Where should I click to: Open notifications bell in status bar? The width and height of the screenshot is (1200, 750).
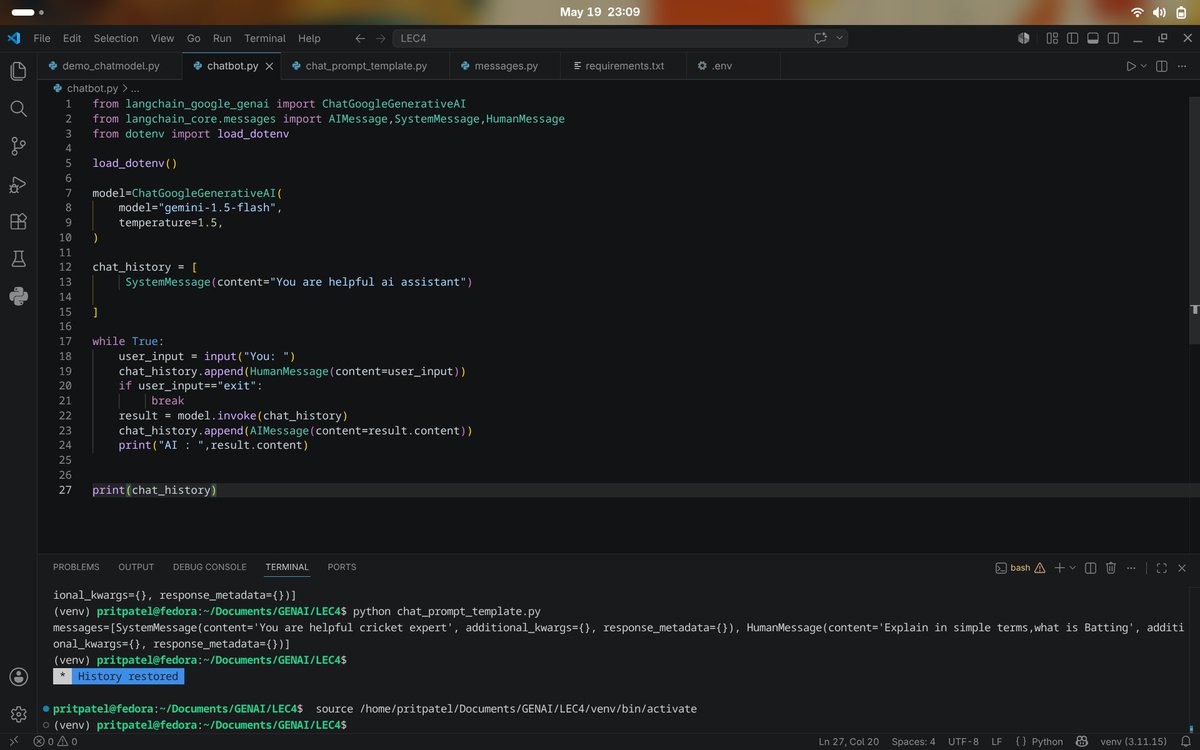coord(1185,741)
